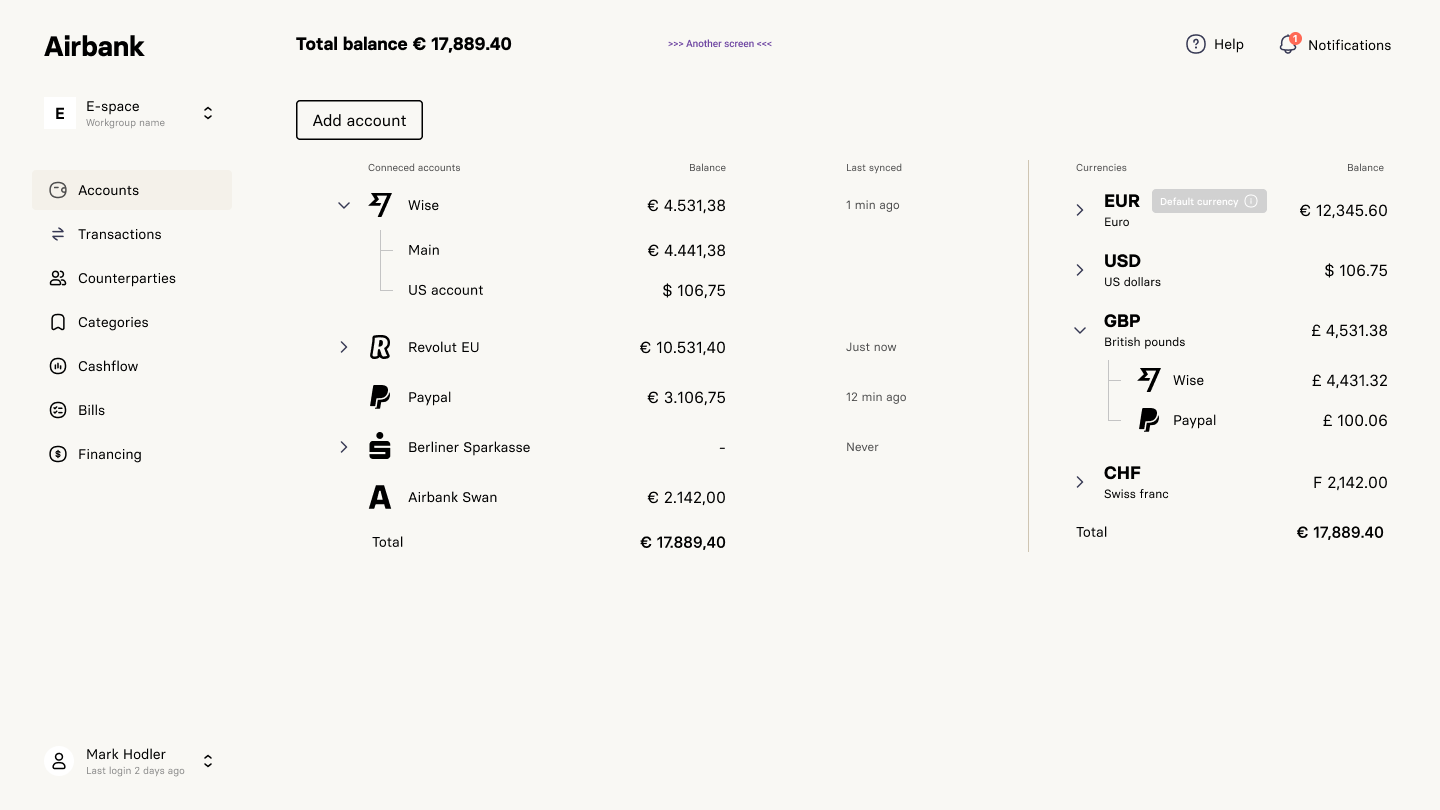The height and width of the screenshot is (810, 1440).
Task: Click the 'Never' sync status for Berliner Sparkasse
Action: coord(862,447)
